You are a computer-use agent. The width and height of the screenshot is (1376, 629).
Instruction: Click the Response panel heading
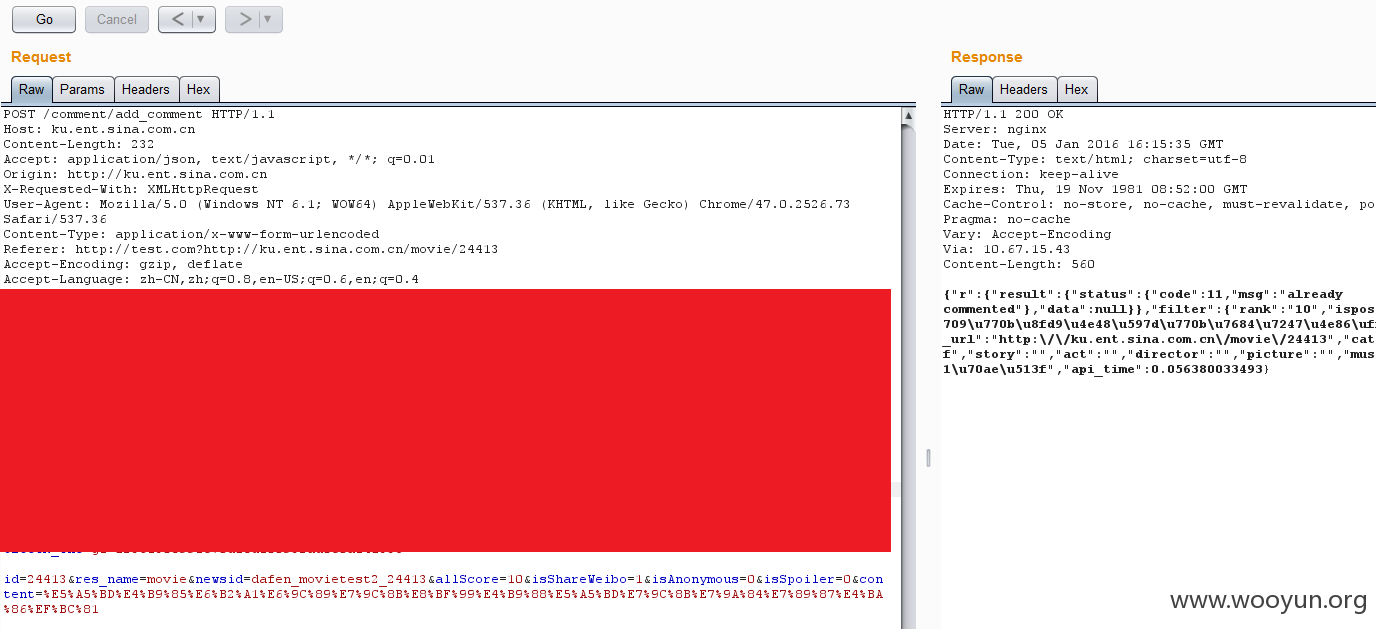pos(986,57)
